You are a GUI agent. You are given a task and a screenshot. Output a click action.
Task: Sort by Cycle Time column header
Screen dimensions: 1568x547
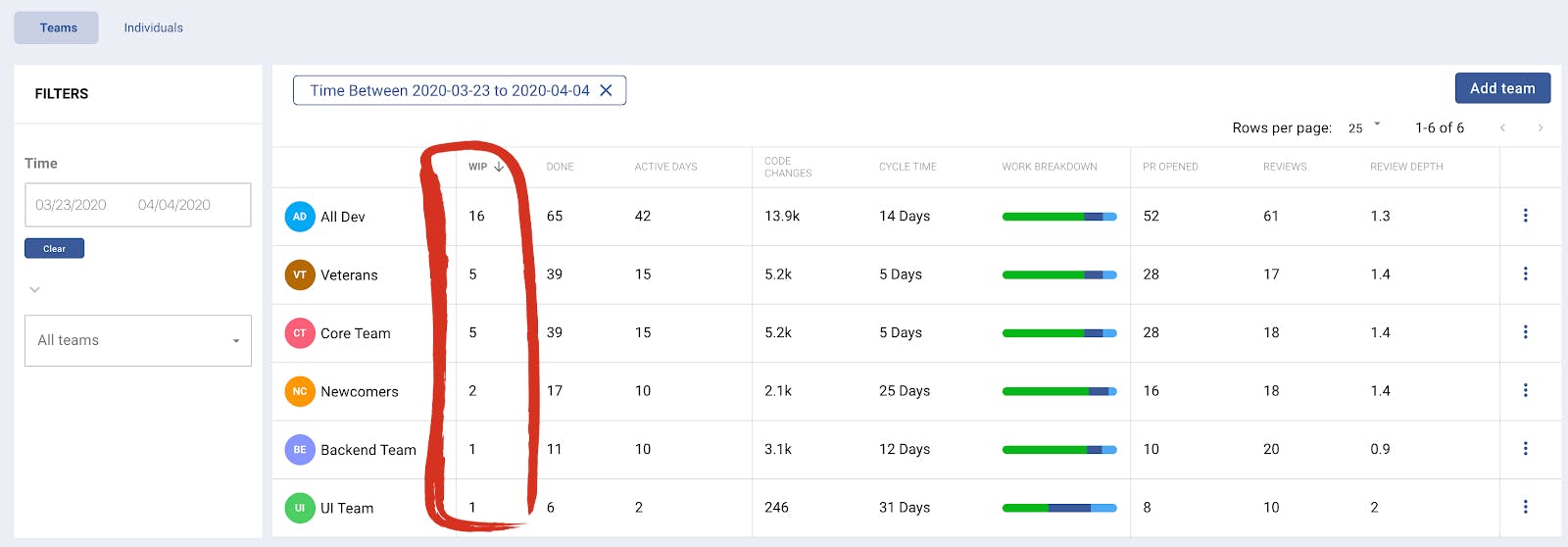(x=907, y=167)
